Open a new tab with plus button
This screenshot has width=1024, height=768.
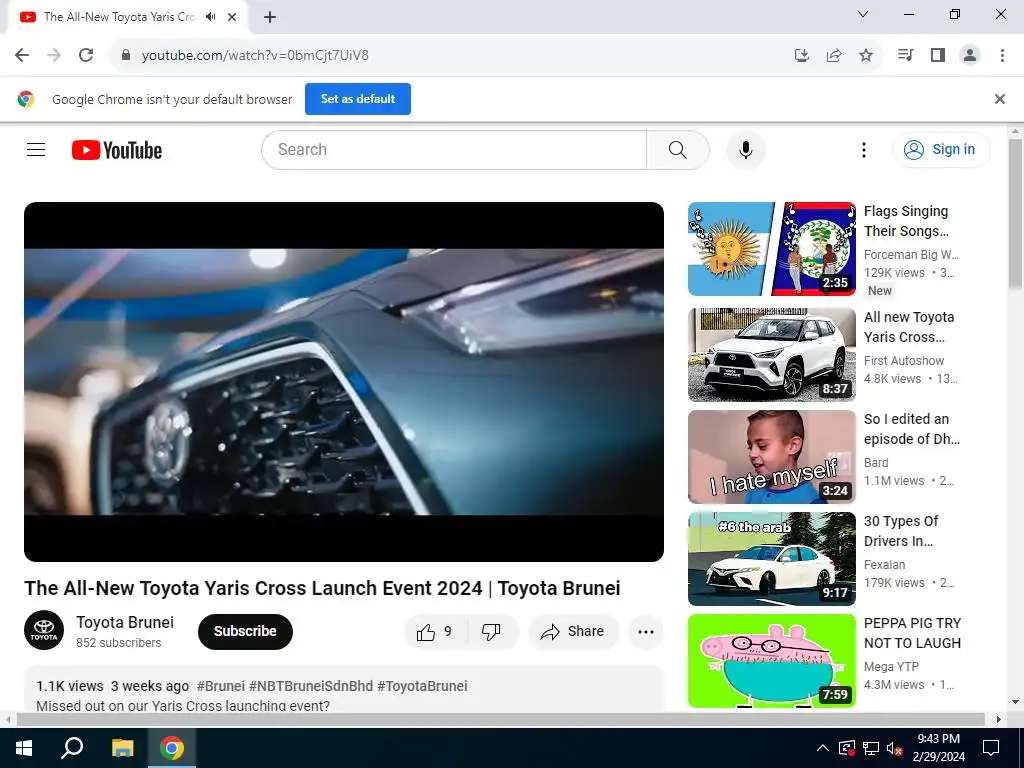pyautogui.click(x=270, y=17)
